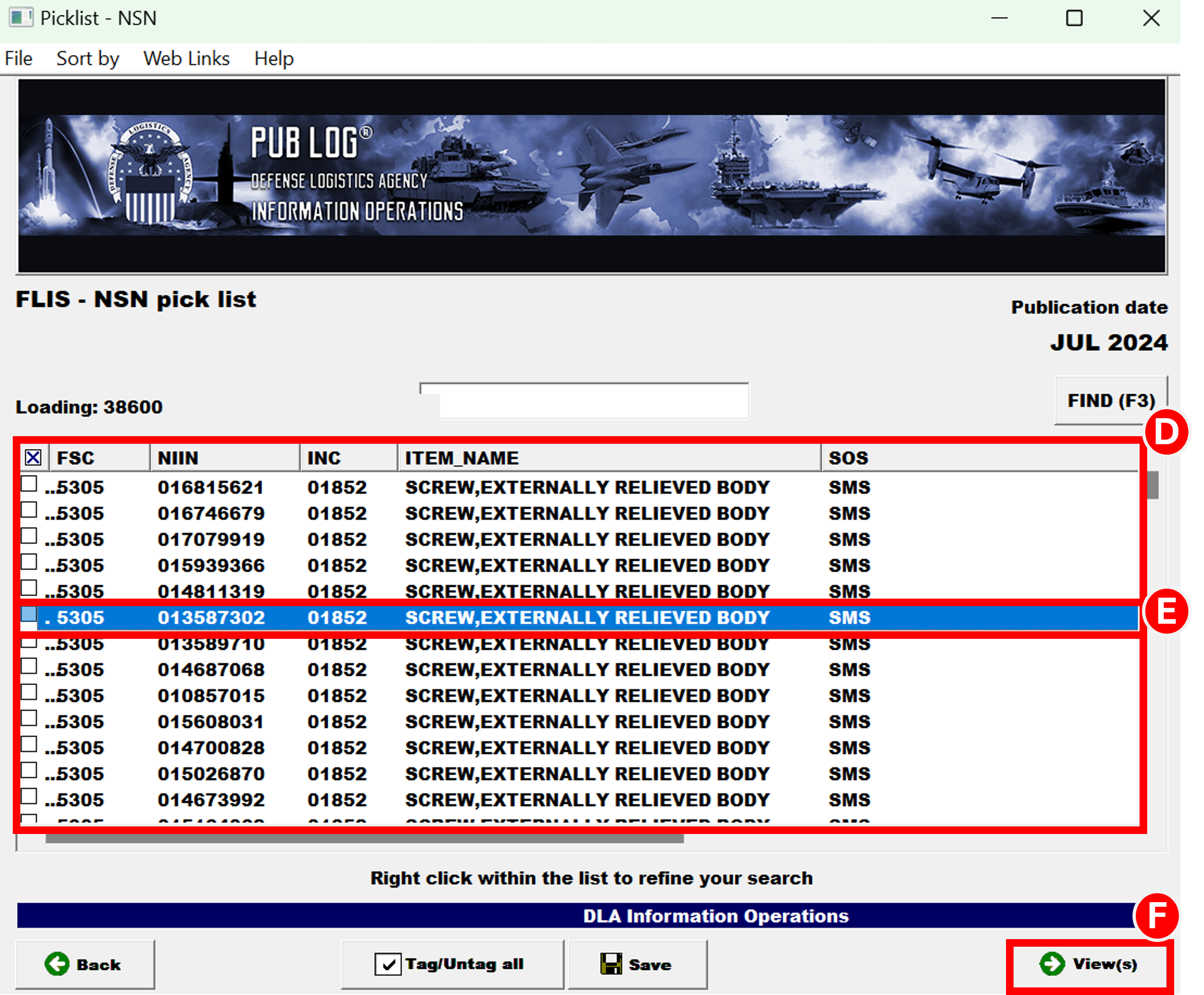This screenshot has height=995, width=1204.
Task: Open the File menu
Action: [x=18, y=58]
